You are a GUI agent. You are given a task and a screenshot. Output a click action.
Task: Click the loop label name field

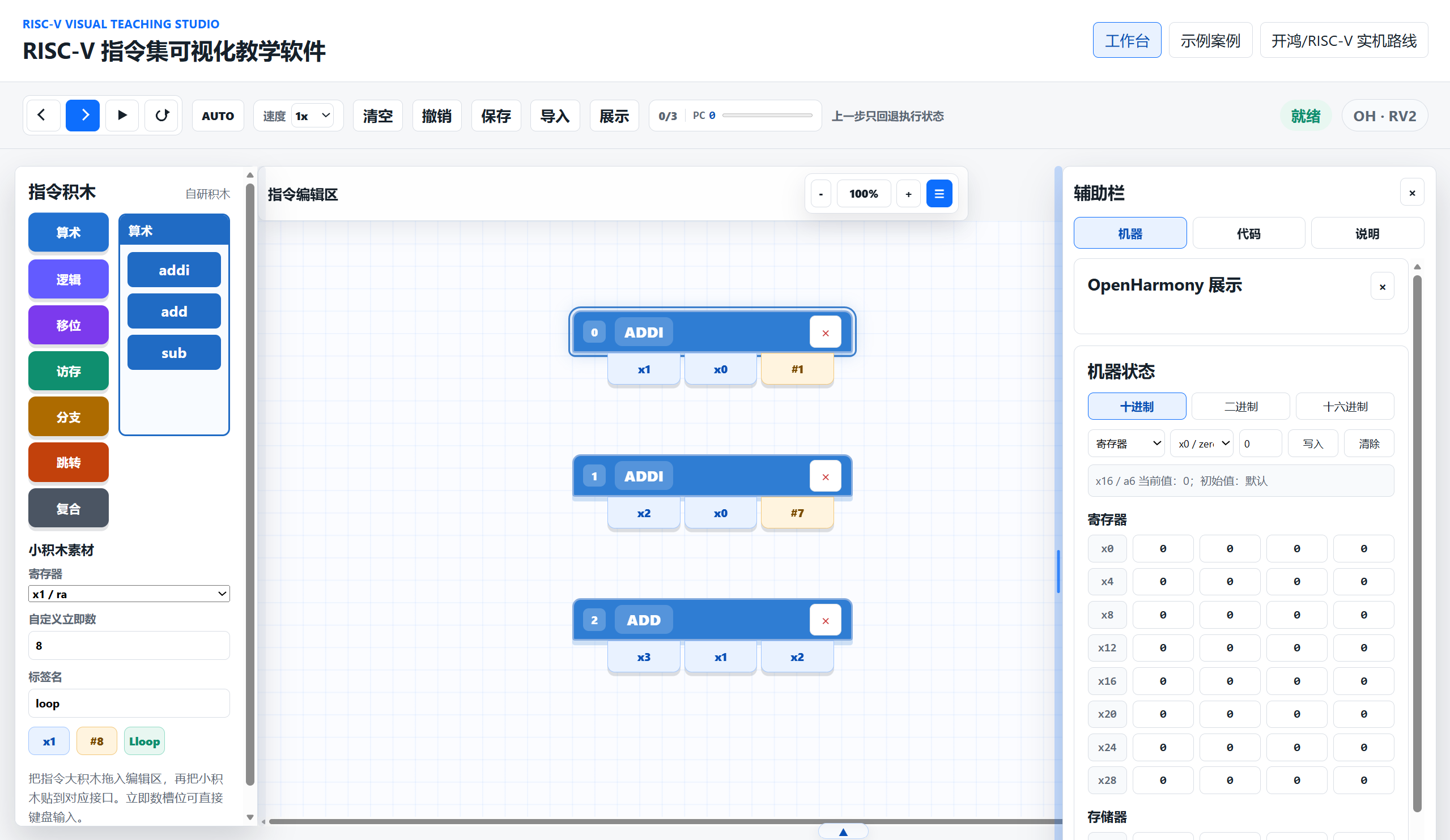tap(129, 703)
